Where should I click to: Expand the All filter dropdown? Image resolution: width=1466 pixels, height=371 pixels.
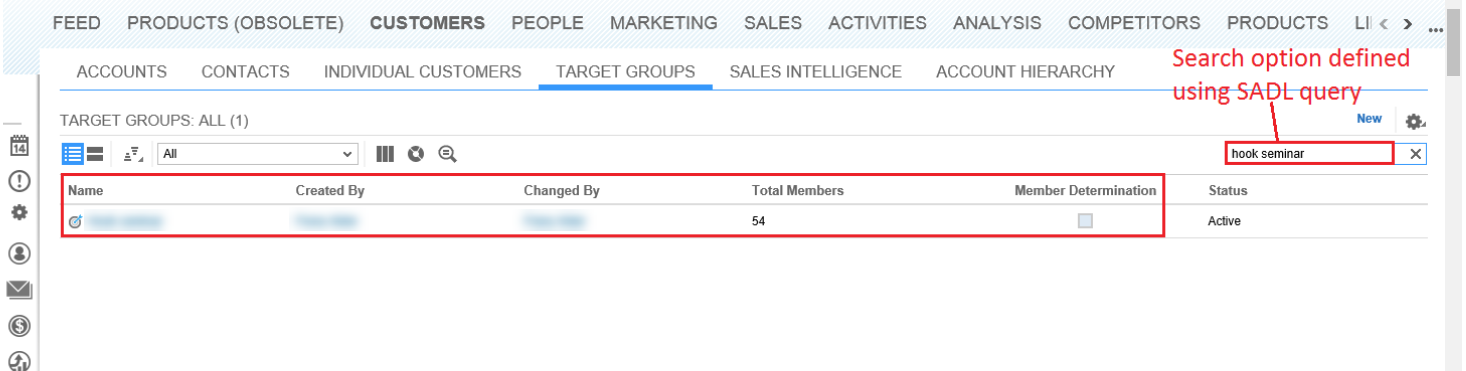click(258, 154)
